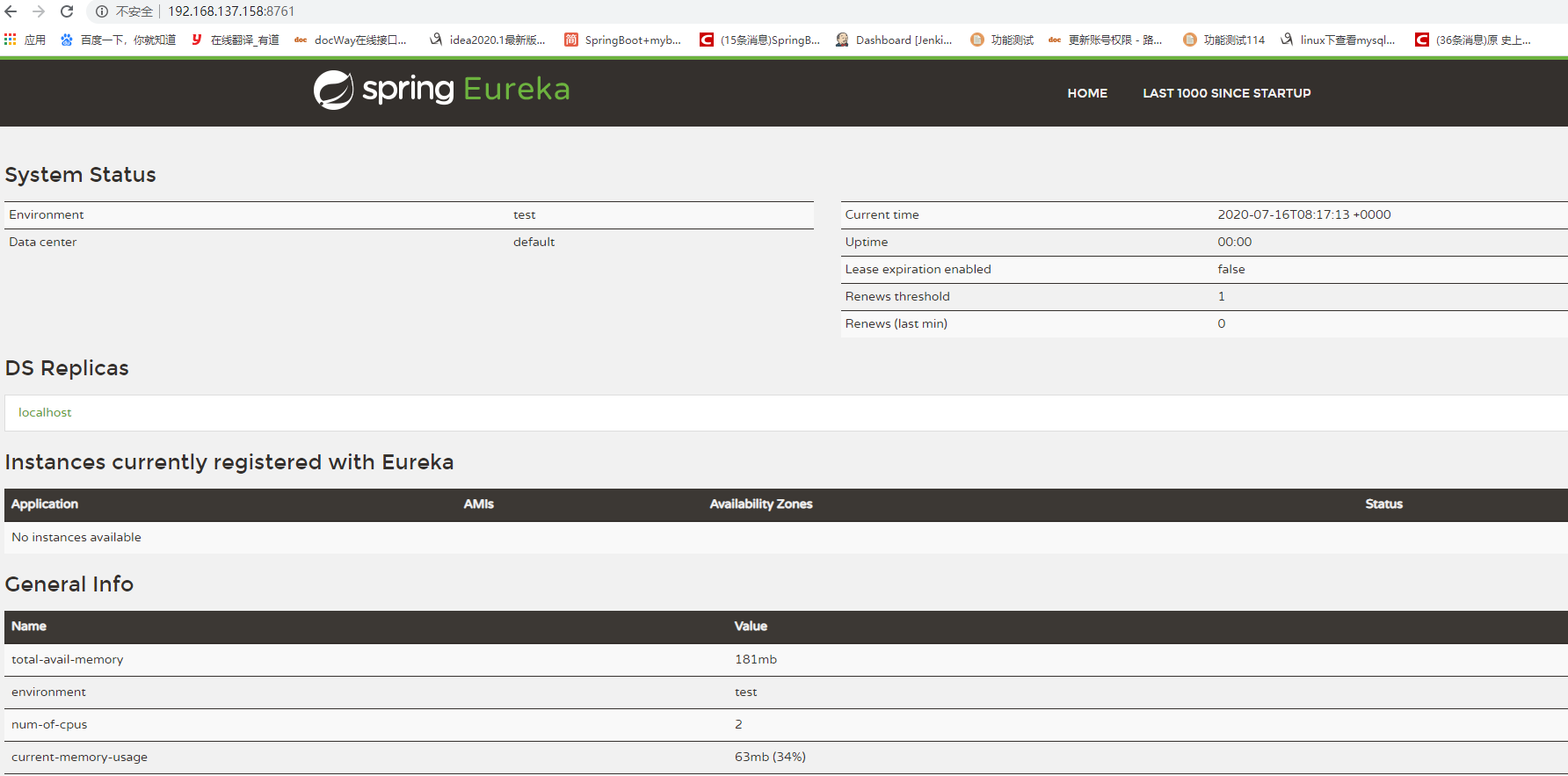Screen dimensions: 1568x776
Task: Open the HOME nav item
Action: 1087,93
